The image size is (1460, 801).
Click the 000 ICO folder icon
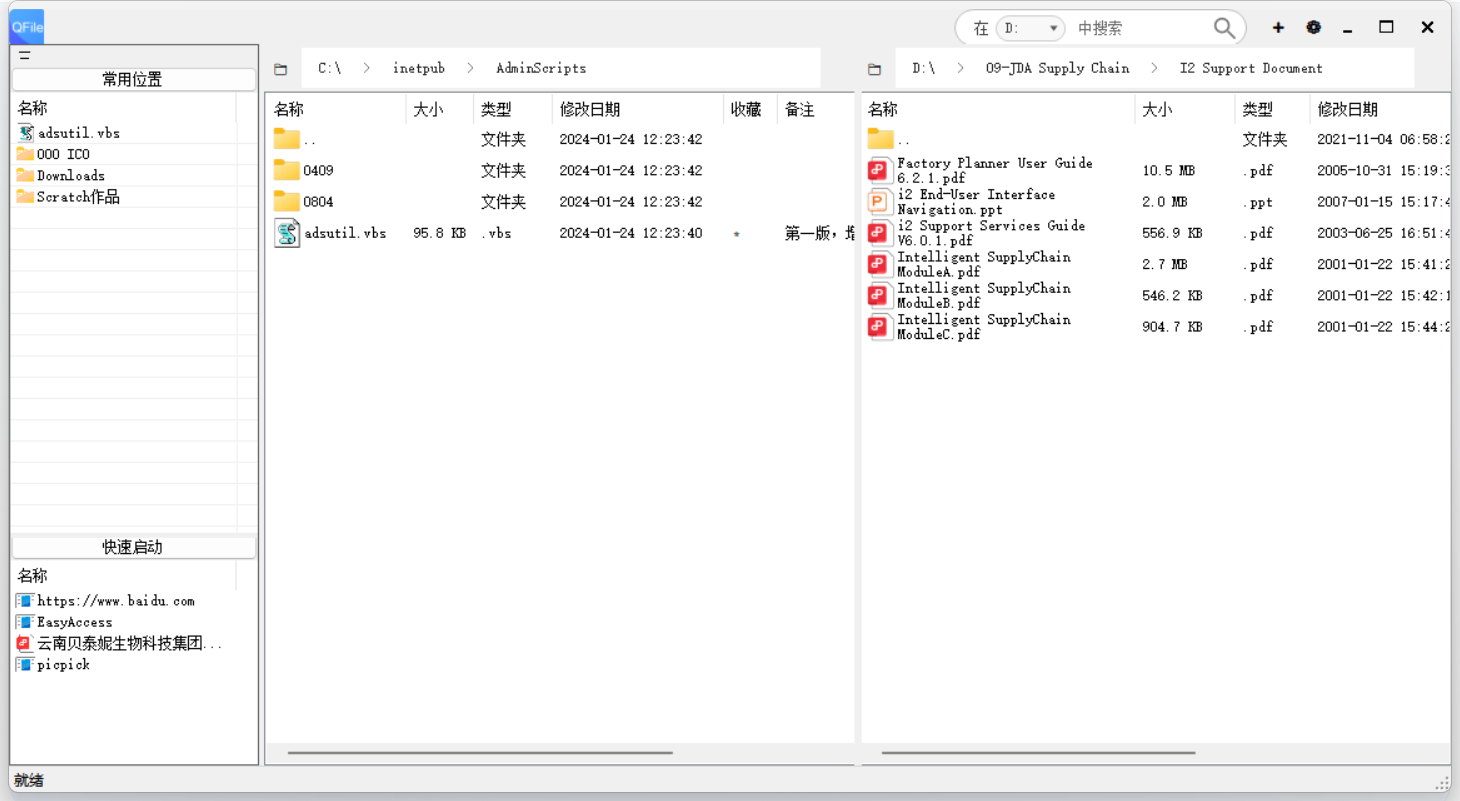[x=25, y=154]
